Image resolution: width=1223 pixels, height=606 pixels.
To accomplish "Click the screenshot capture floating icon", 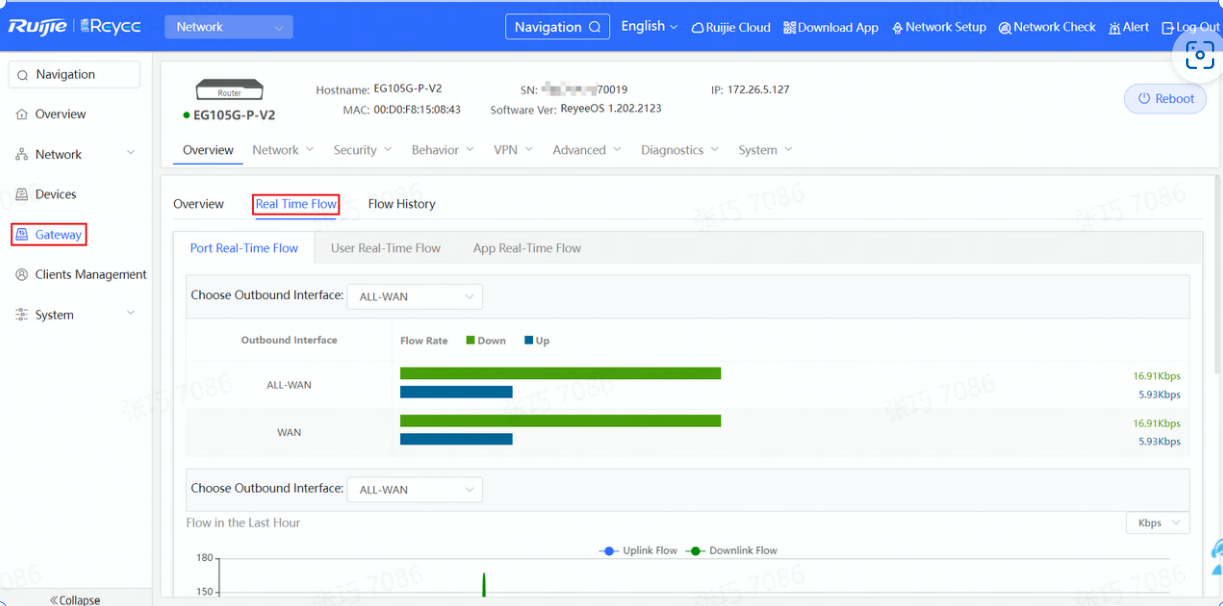I will coord(1199,56).
